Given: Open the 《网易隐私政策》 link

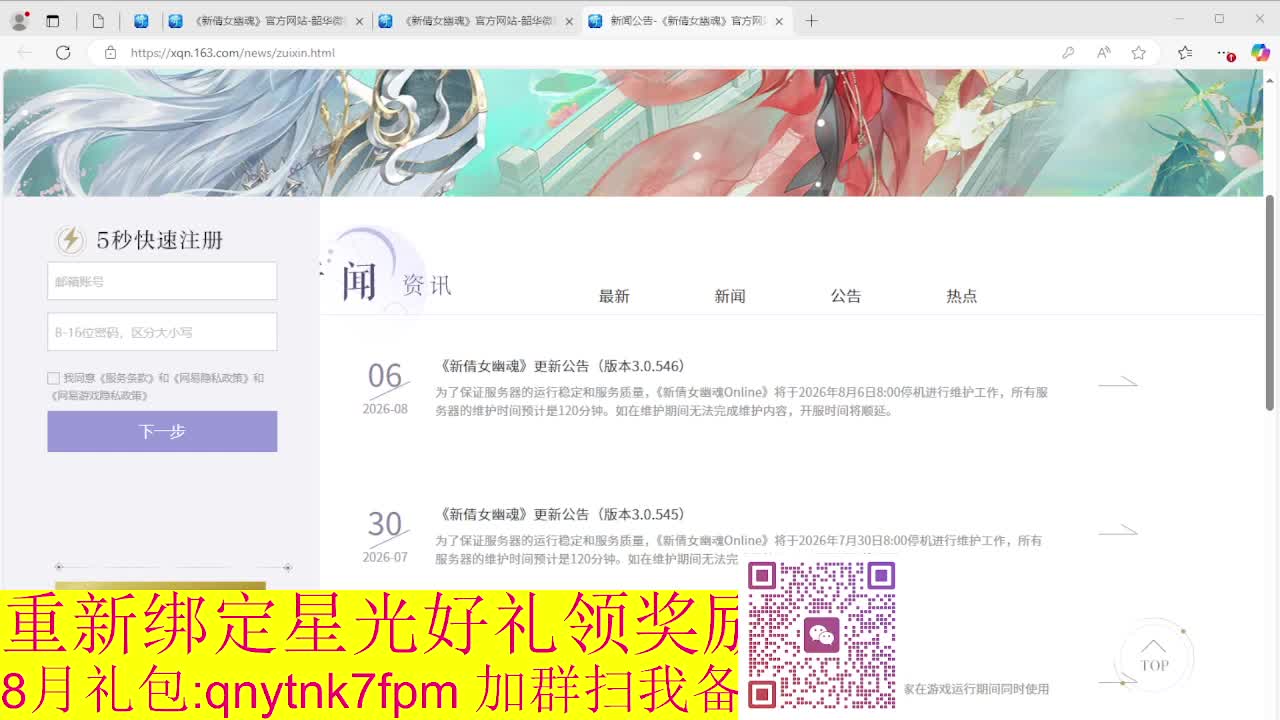Looking at the screenshot, I should [211, 378].
